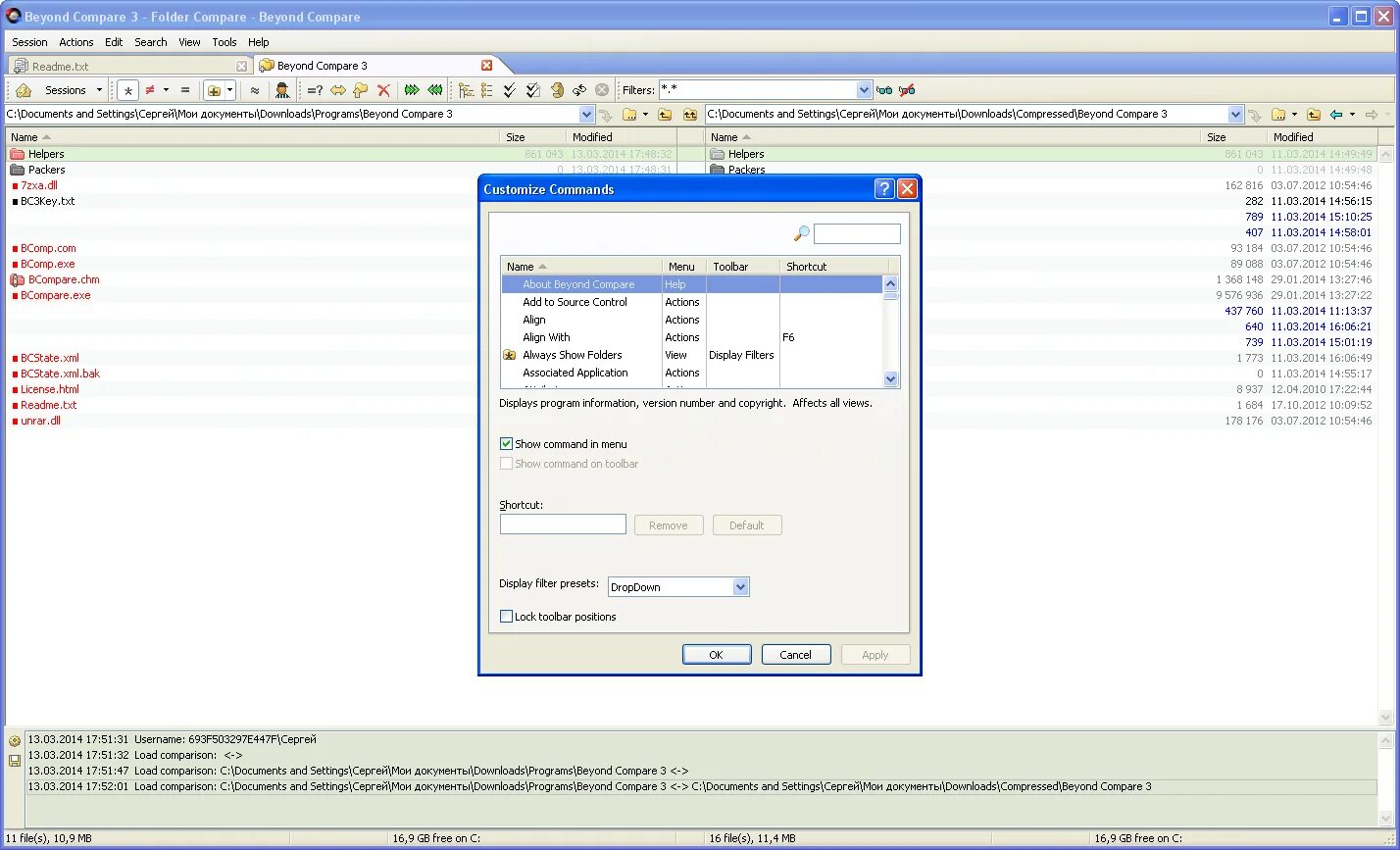Click the back arrow on right pane
This screenshot has width=1400, height=850.
[x=1336, y=115]
